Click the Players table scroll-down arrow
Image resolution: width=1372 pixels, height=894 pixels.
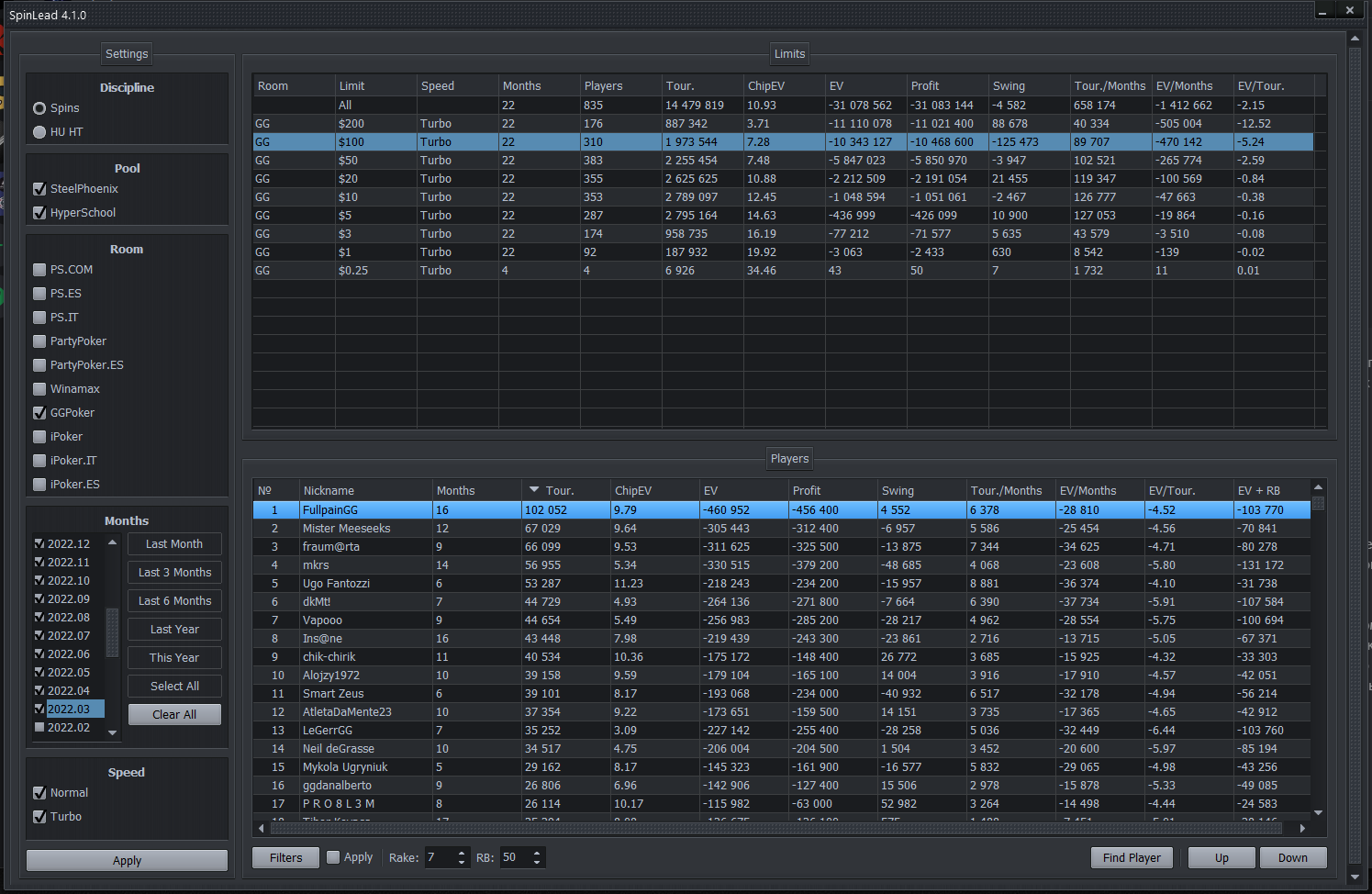(1319, 812)
